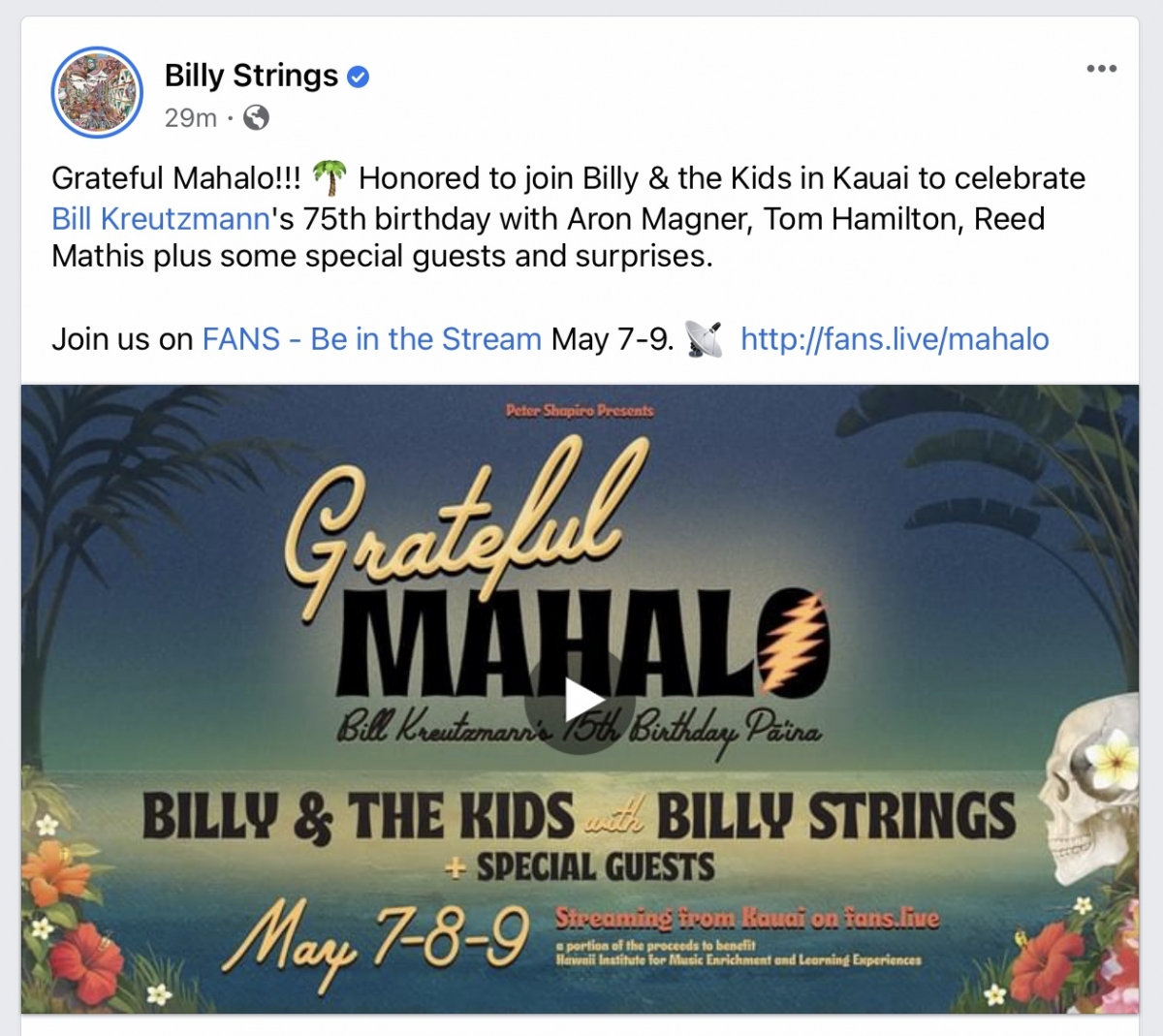Click the red hibiscus flower bottom-left
Image resolution: width=1163 pixels, height=1036 pixels.
click(89, 954)
